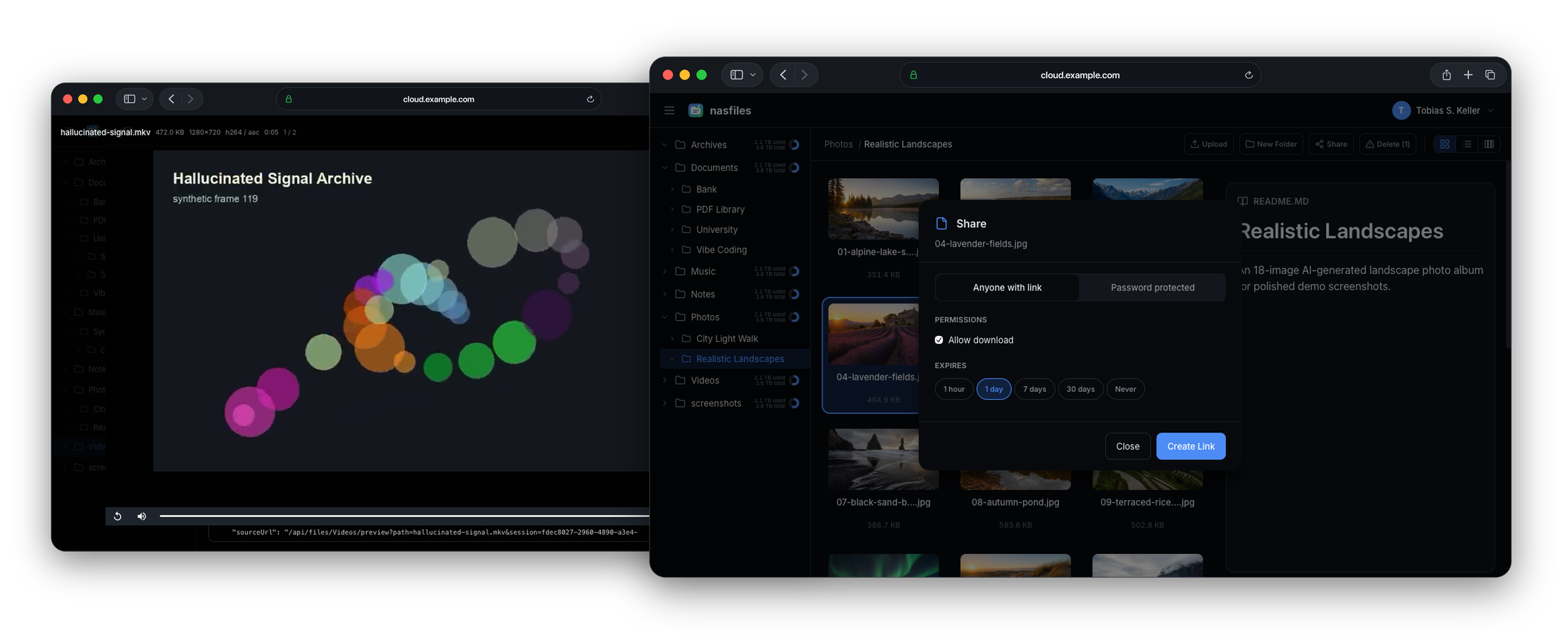This screenshot has height=634, width=1568.
Task: Click the Delete (1) button
Action: coord(1387,144)
